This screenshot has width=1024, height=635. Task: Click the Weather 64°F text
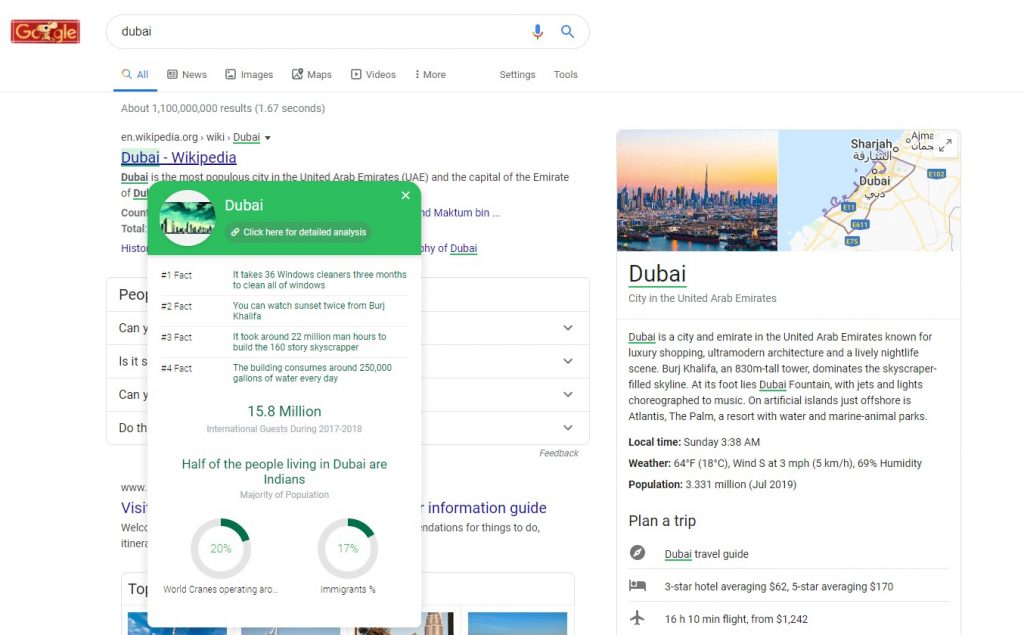click(x=775, y=463)
